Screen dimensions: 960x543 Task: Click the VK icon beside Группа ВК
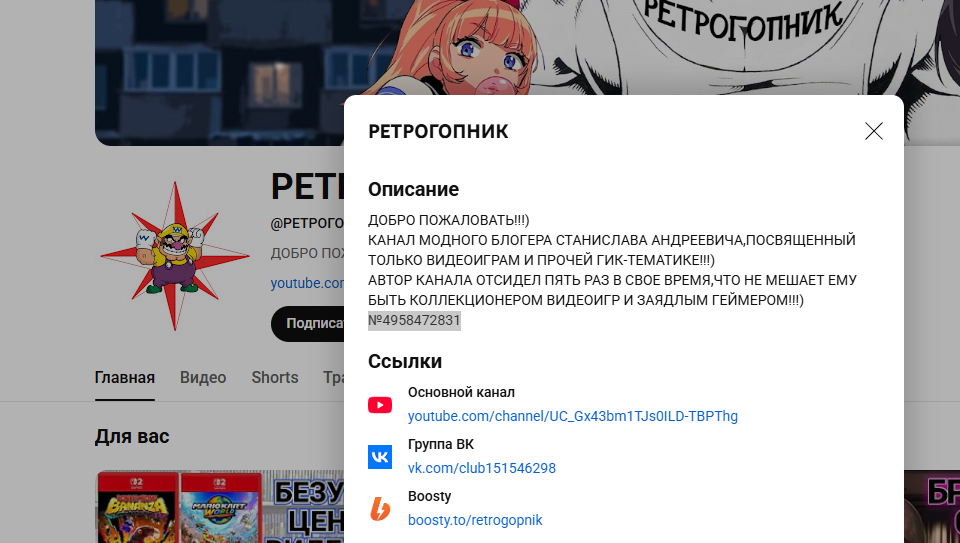(380, 457)
